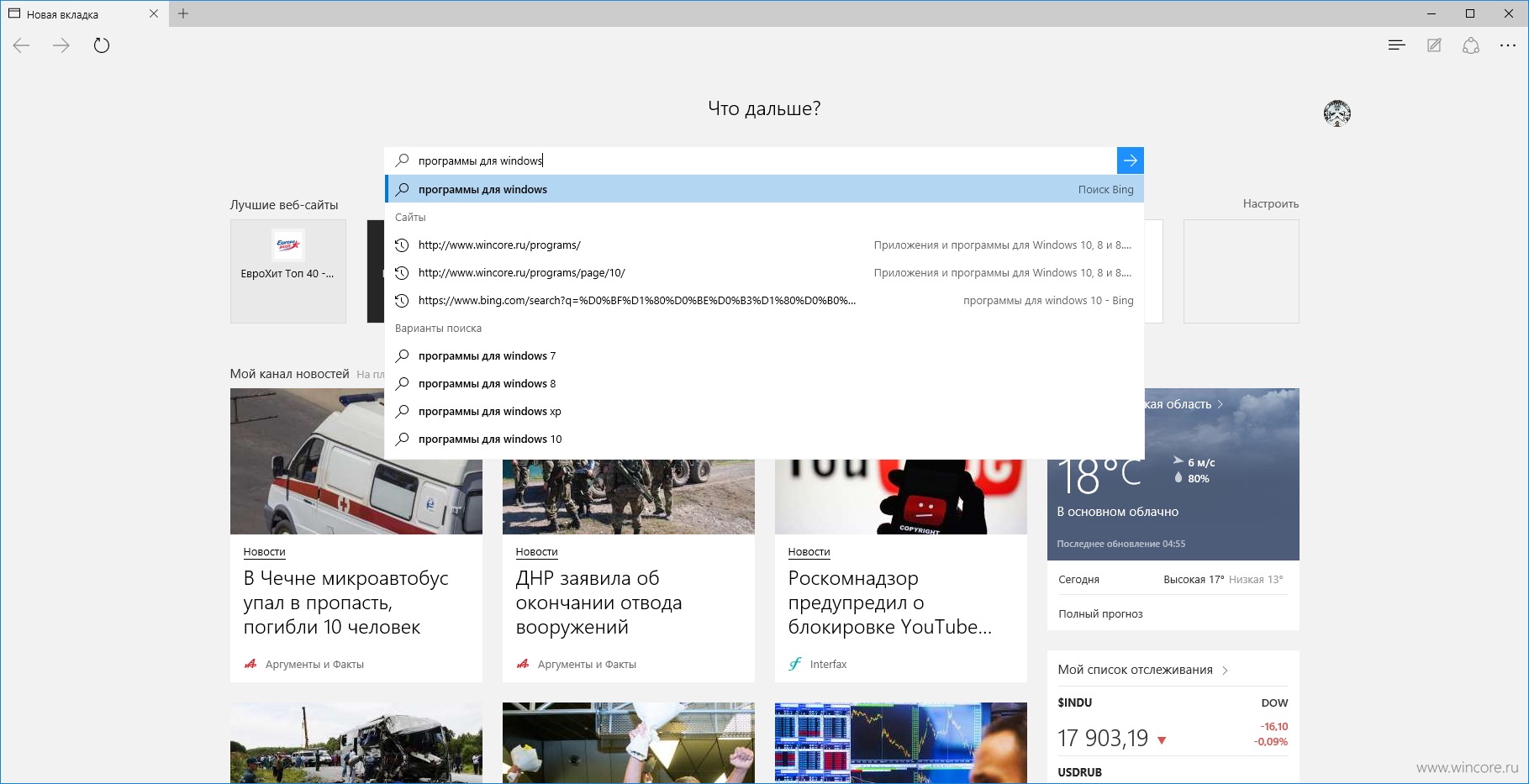This screenshot has height=784, width=1529.
Task: Choose the Поиск Bing suggestion for программы для windows
Action: 765,189
